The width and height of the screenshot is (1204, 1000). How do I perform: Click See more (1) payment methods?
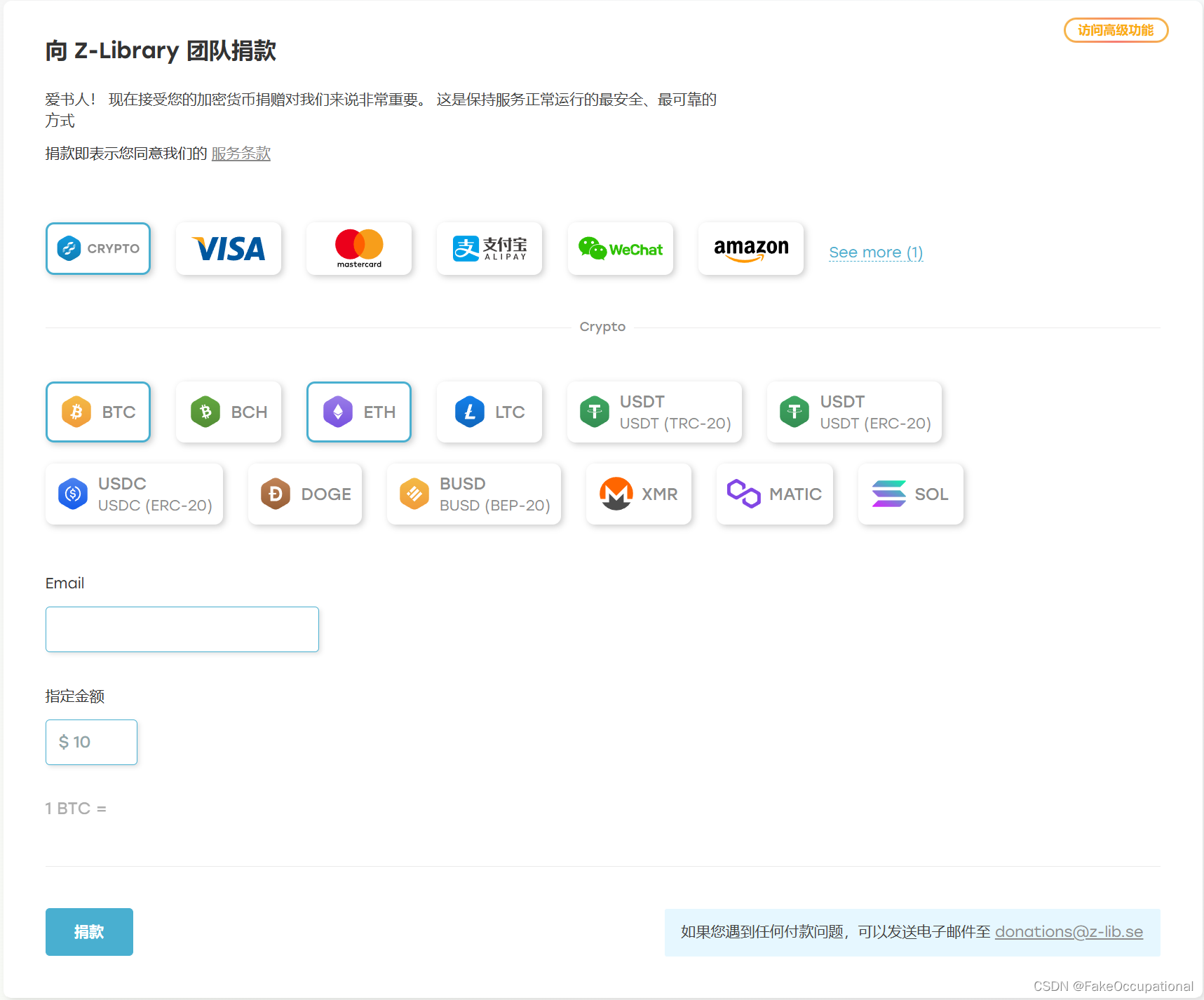pyautogui.click(x=876, y=252)
